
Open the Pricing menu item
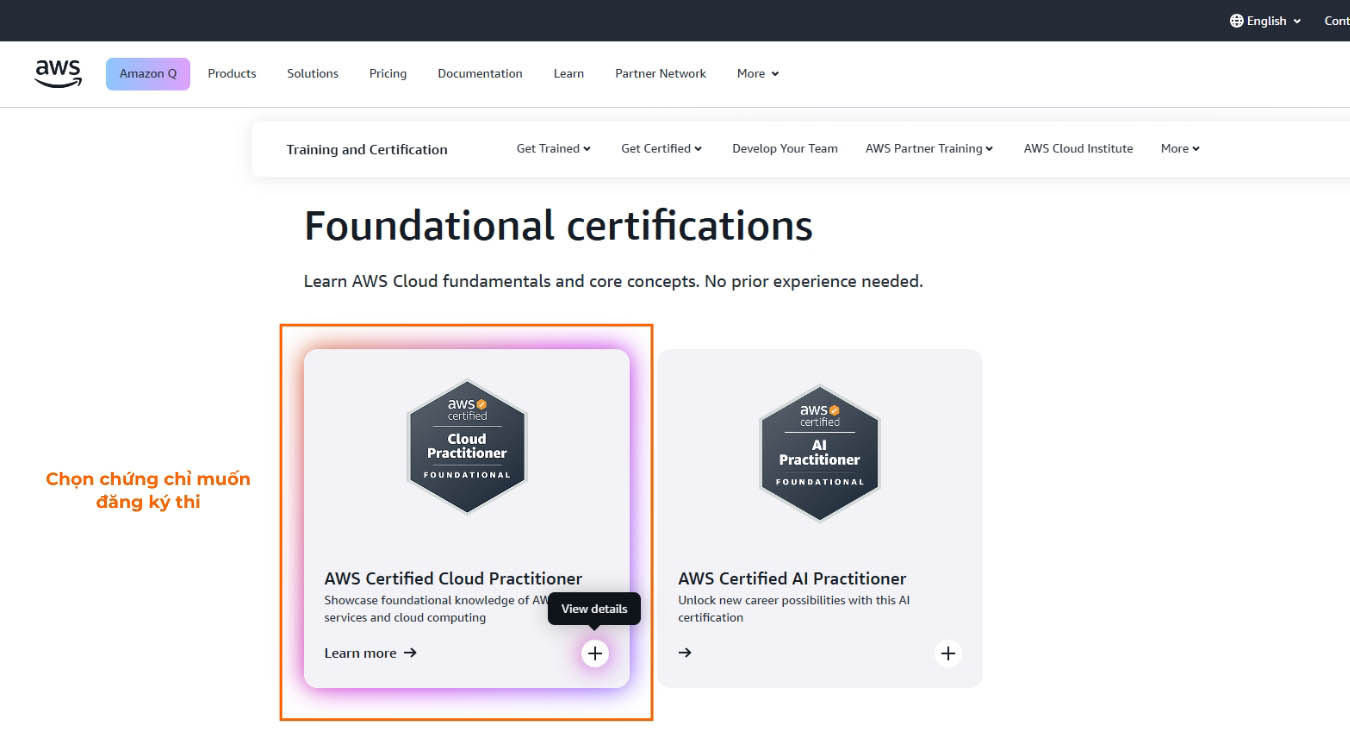[388, 74]
